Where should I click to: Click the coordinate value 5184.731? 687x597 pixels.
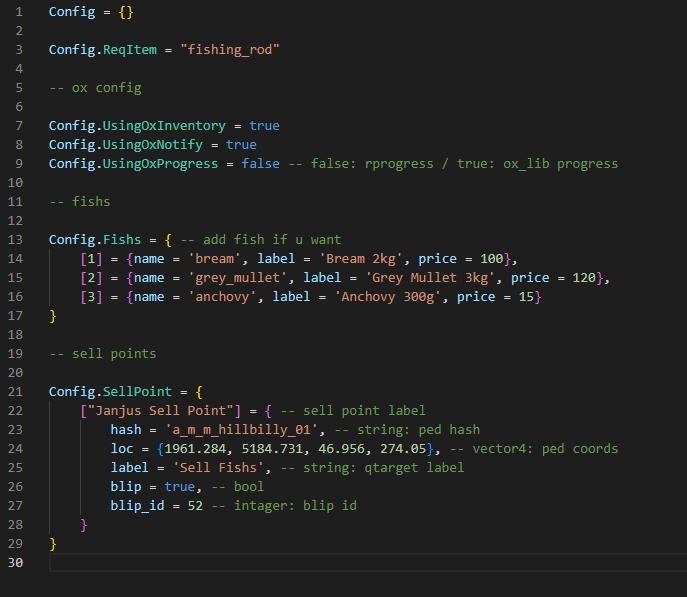coord(272,449)
